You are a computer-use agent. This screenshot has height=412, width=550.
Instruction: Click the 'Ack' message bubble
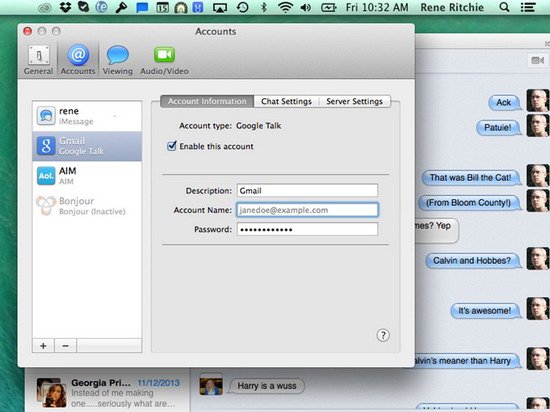pyautogui.click(x=504, y=102)
